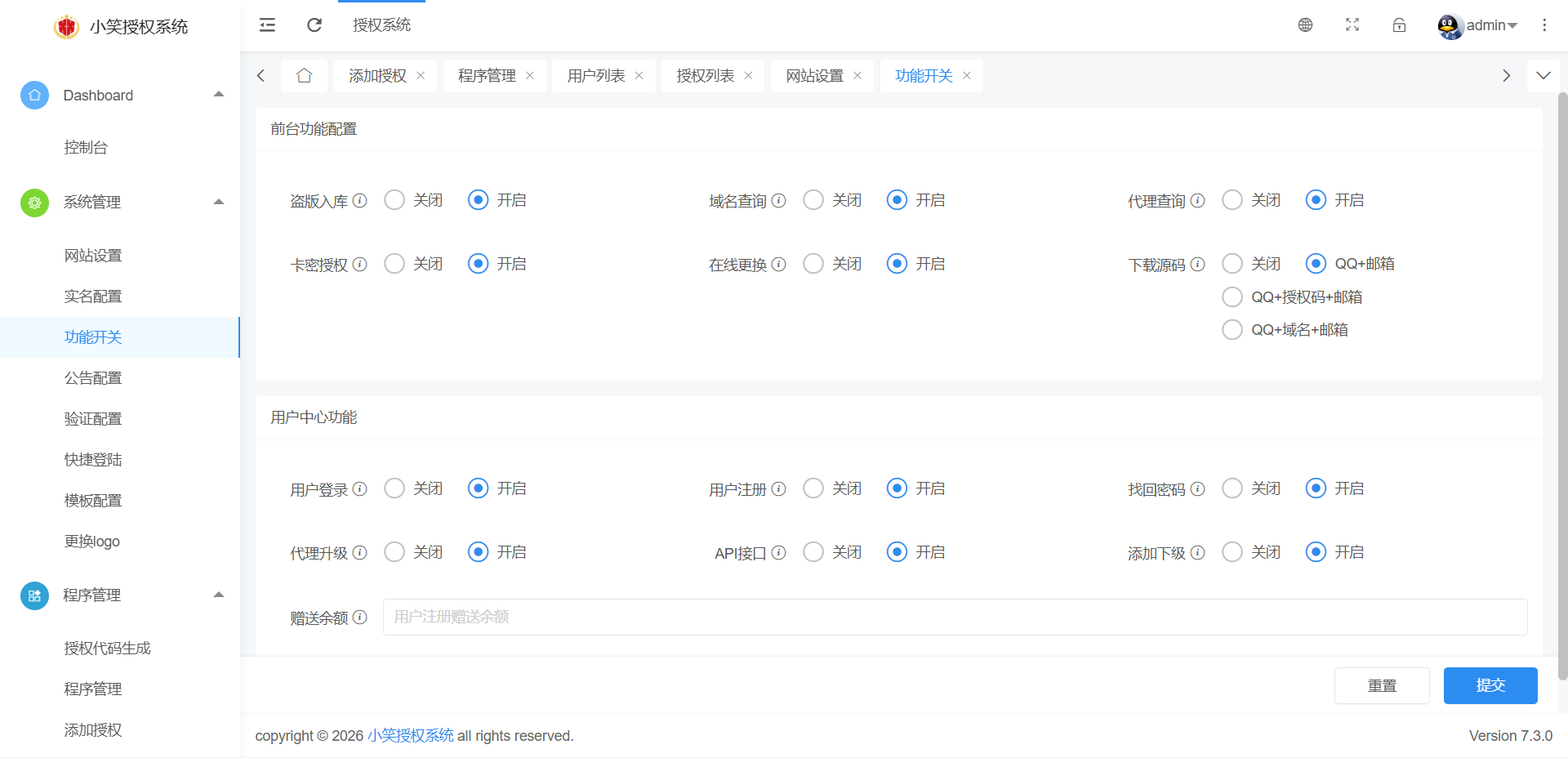Go to the home tab icon
Screen dimensions: 1568x758
305,76
